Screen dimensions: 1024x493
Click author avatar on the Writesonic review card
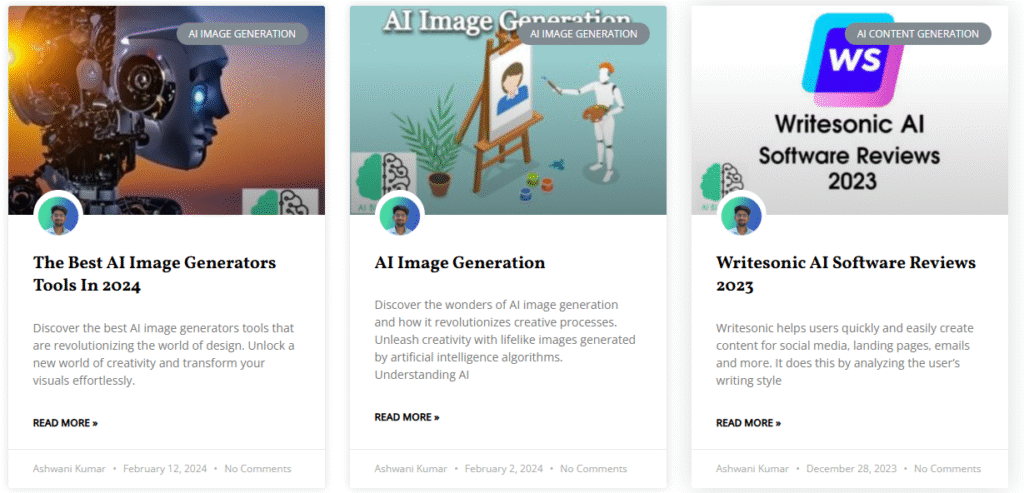click(x=741, y=214)
